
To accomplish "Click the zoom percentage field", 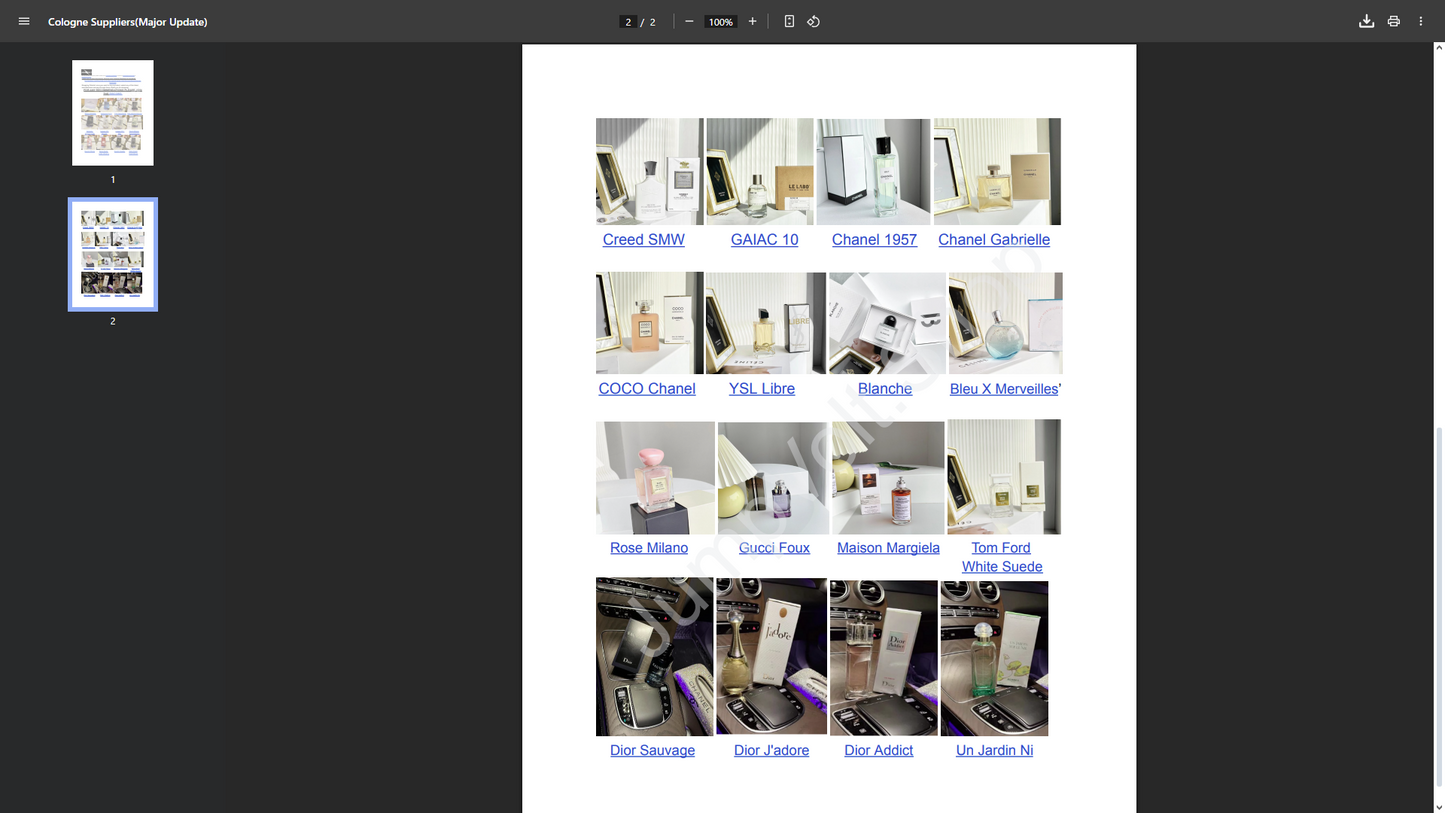I will (720, 22).
